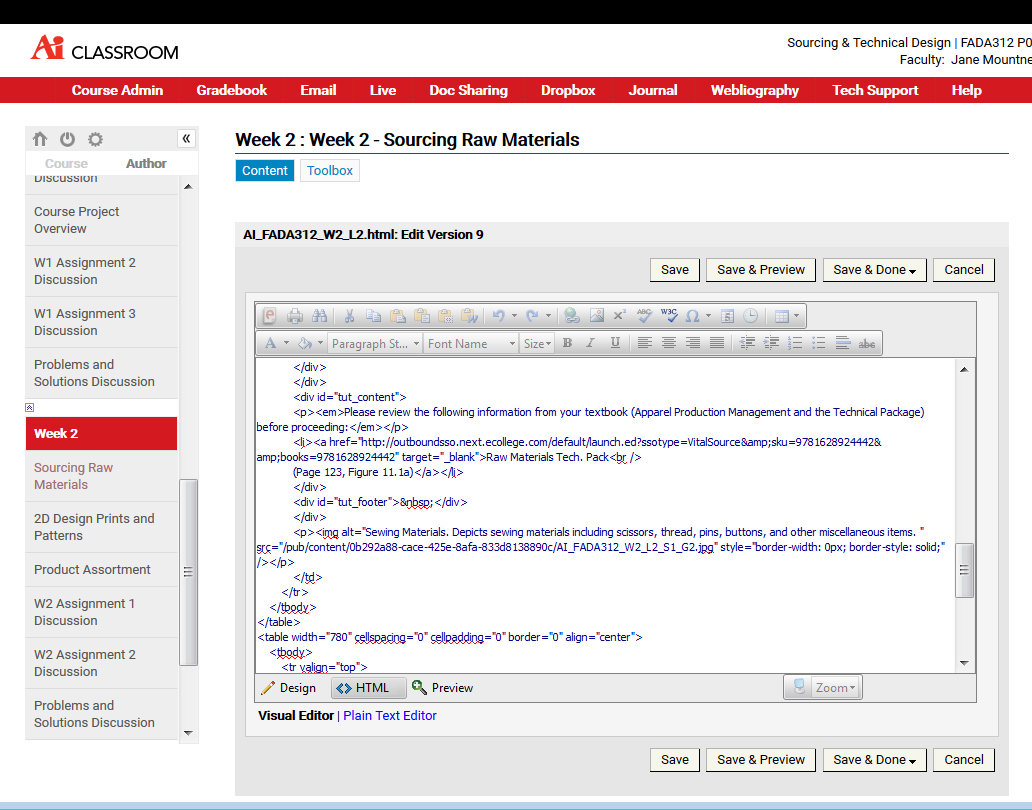The width and height of the screenshot is (1032, 810).
Task: Open the Gradebook menu
Action: coord(231,90)
